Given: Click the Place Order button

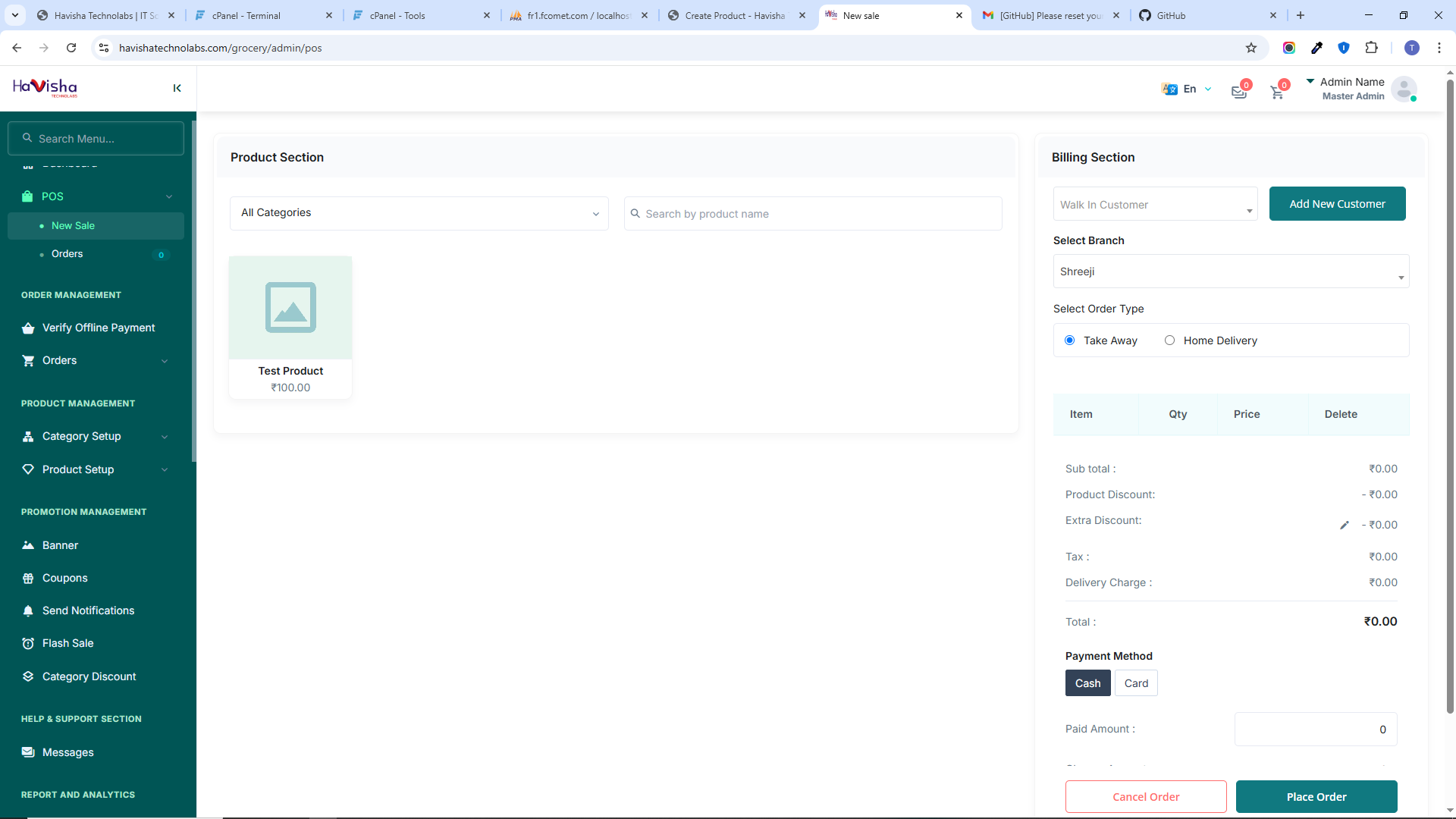Looking at the screenshot, I should [1316, 797].
